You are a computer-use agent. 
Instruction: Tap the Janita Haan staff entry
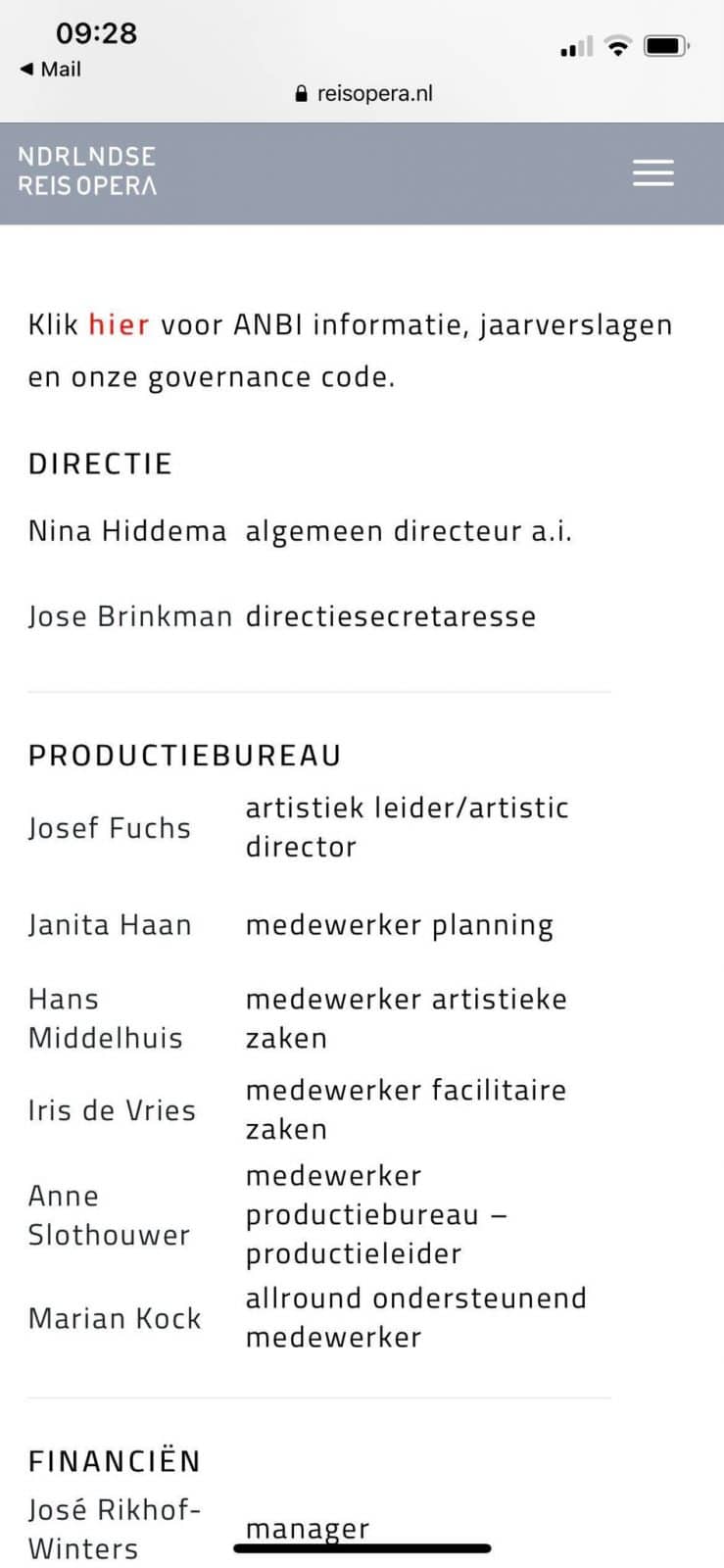click(110, 925)
